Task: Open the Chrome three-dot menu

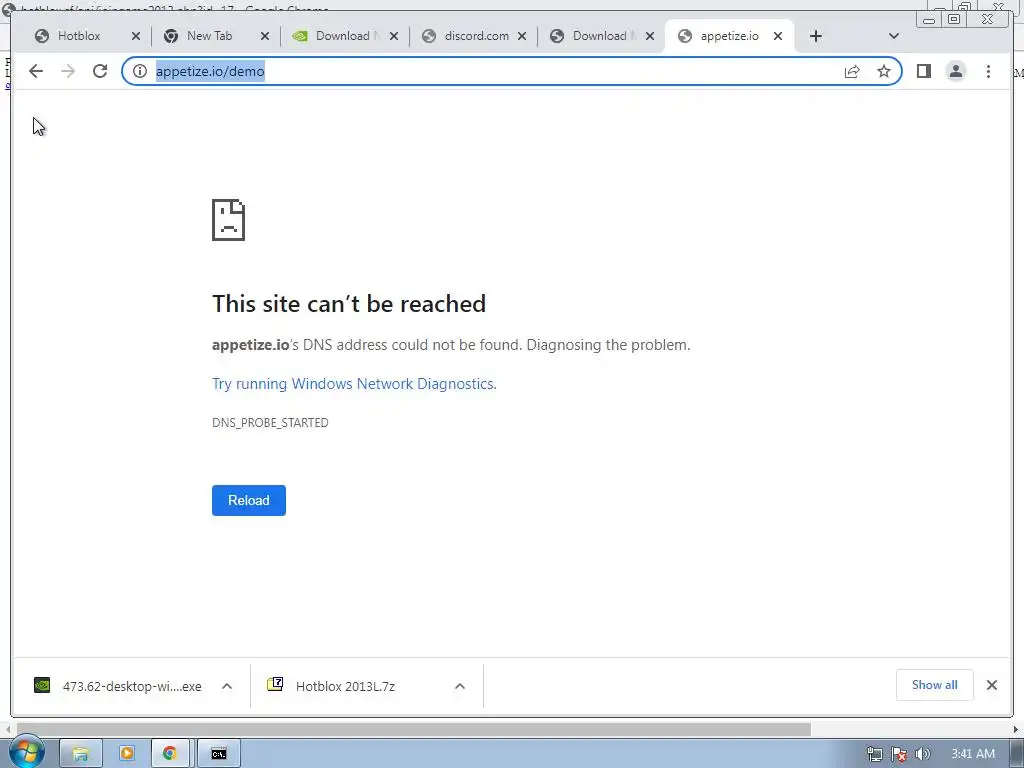Action: click(x=988, y=71)
